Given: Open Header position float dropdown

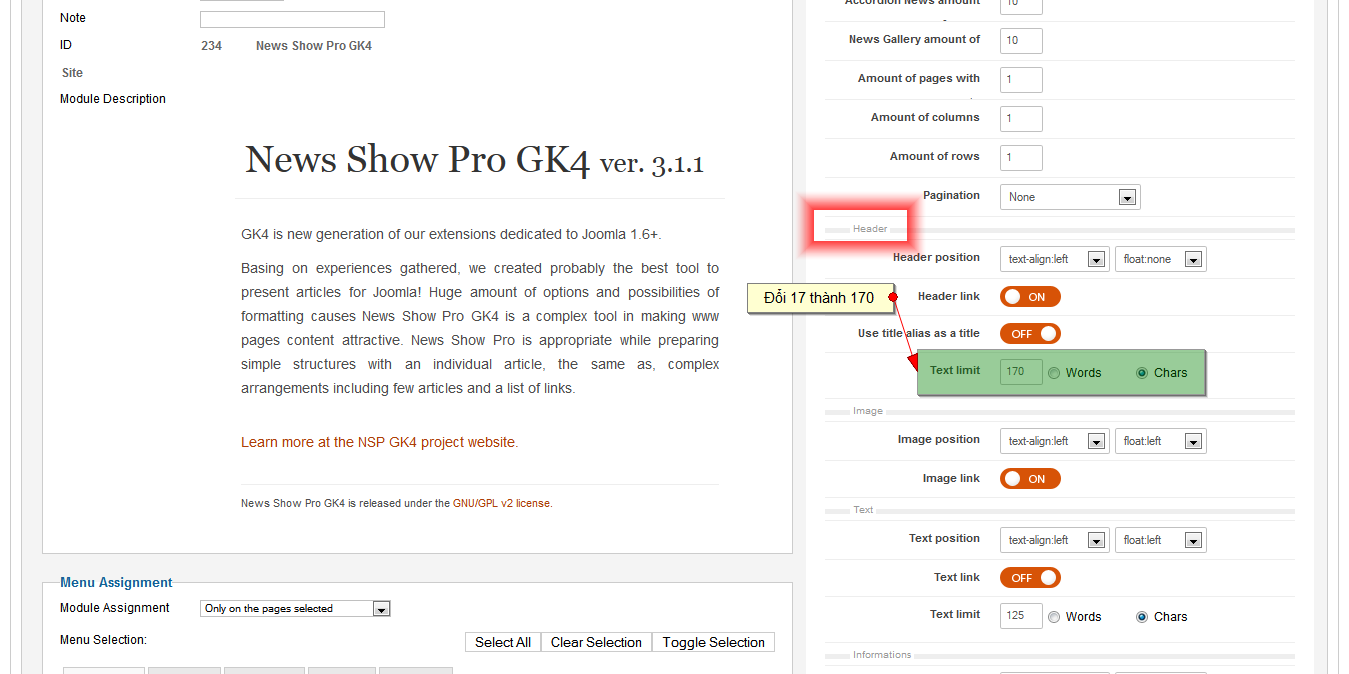Looking at the screenshot, I should pos(1160,259).
